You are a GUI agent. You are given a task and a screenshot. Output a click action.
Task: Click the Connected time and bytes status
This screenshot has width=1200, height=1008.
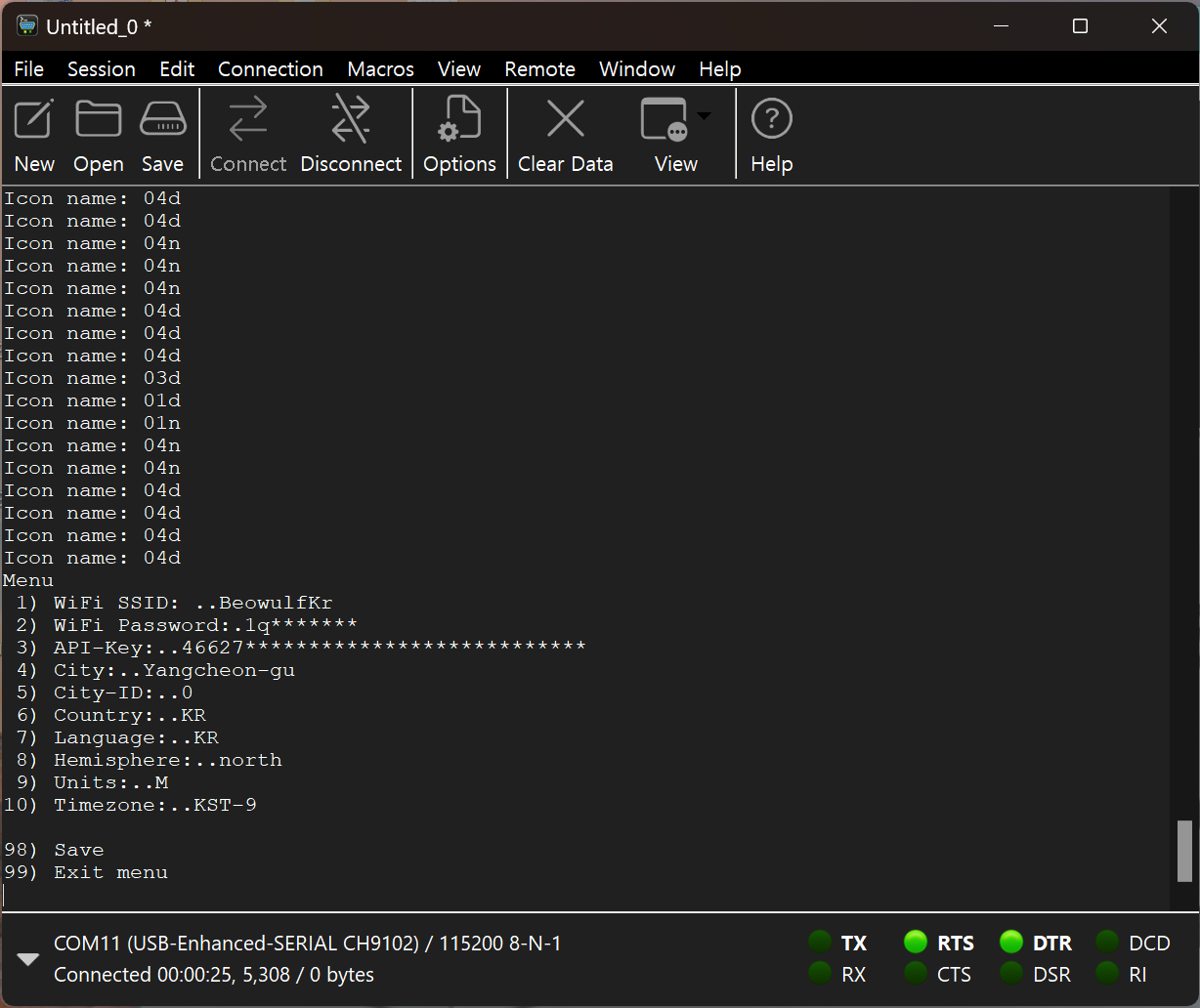point(214,975)
